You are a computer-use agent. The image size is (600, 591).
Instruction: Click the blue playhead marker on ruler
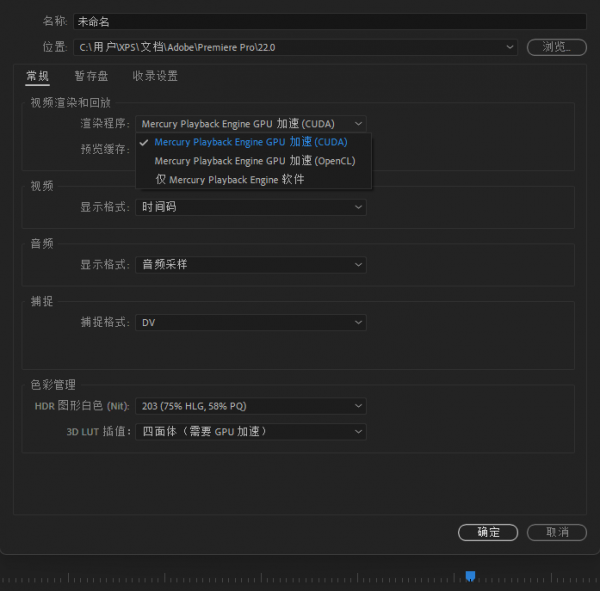click(470, 575)
